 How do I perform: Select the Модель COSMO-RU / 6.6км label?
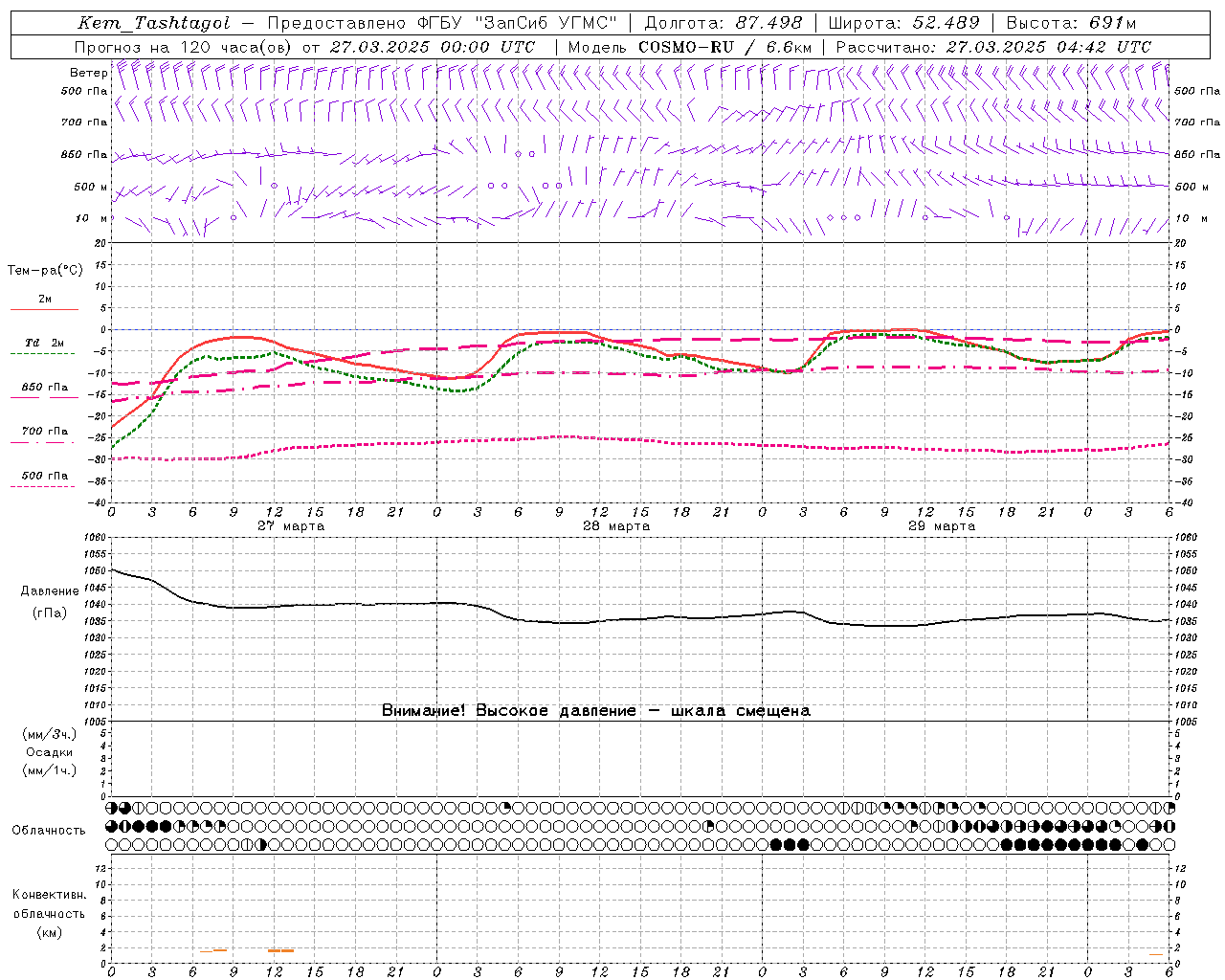pyautogui.click(x=689, y=47)
